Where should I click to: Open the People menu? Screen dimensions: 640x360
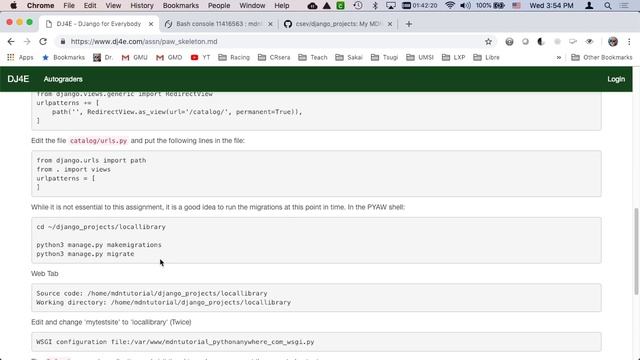tap(219, 6)
